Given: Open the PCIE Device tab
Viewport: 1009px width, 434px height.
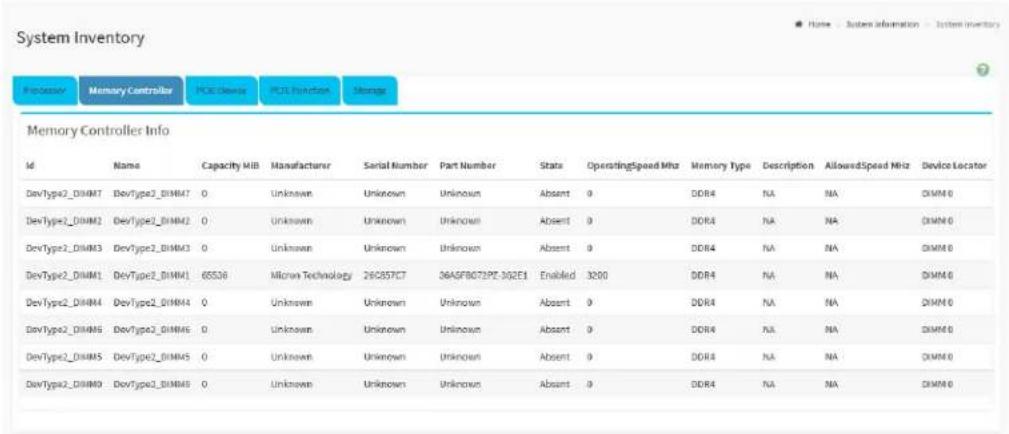Looking at the screenshot, I should [221, 91].
